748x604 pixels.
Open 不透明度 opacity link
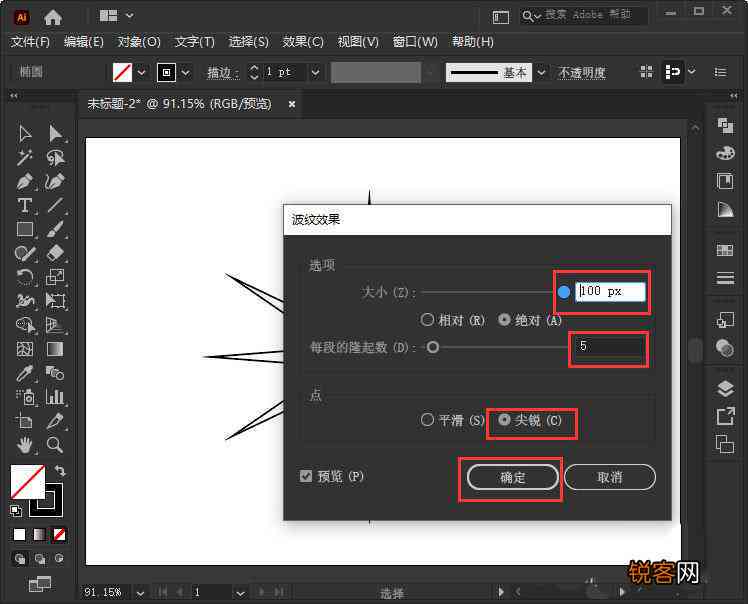click(x=582, y=73)
